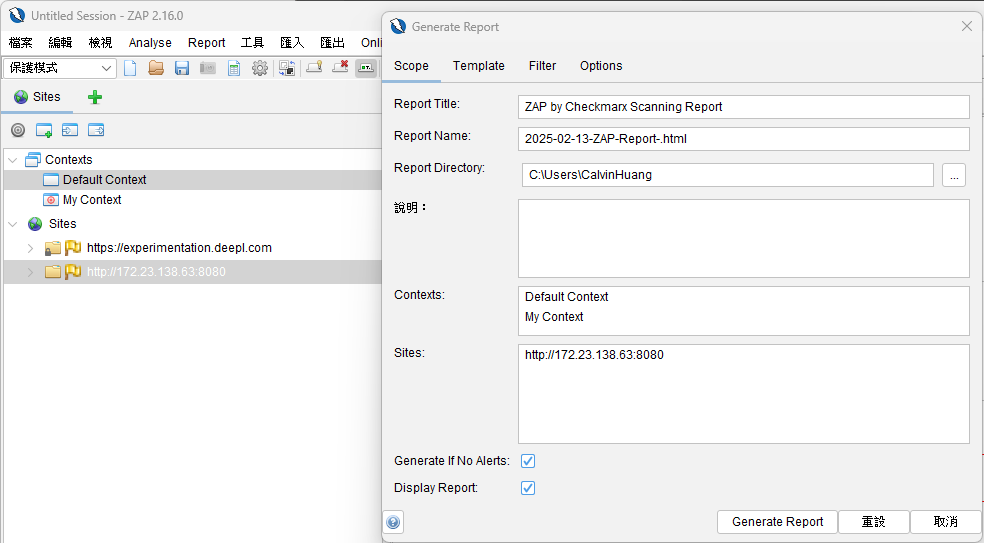Image resolution: width=984 pixels, height=543 pixels.
Task: Open the Options gear icon
Action: click(x=260, y=68)
